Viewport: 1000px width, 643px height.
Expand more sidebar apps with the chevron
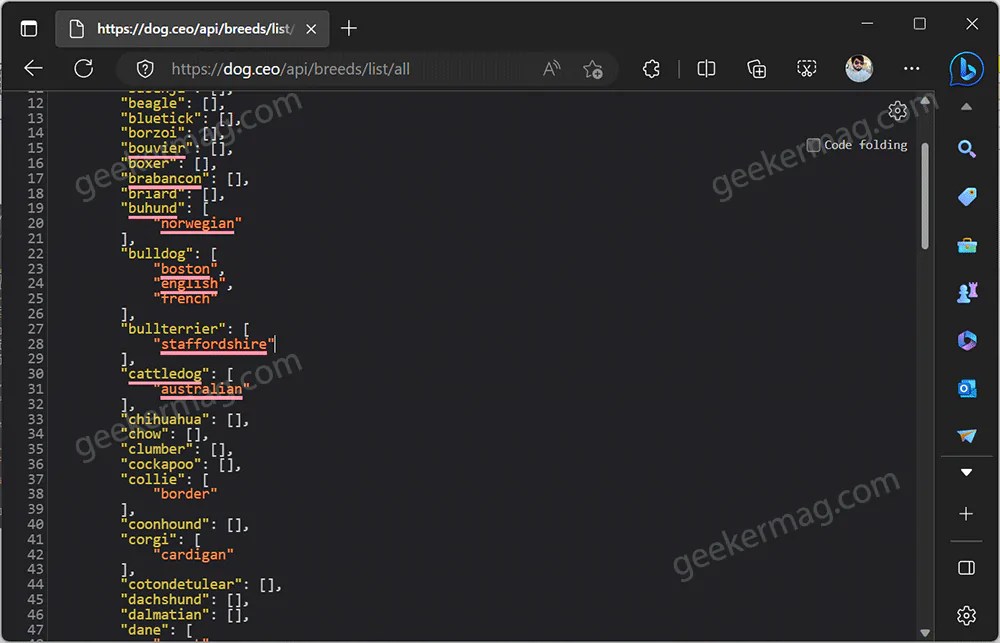coord(966,470)
